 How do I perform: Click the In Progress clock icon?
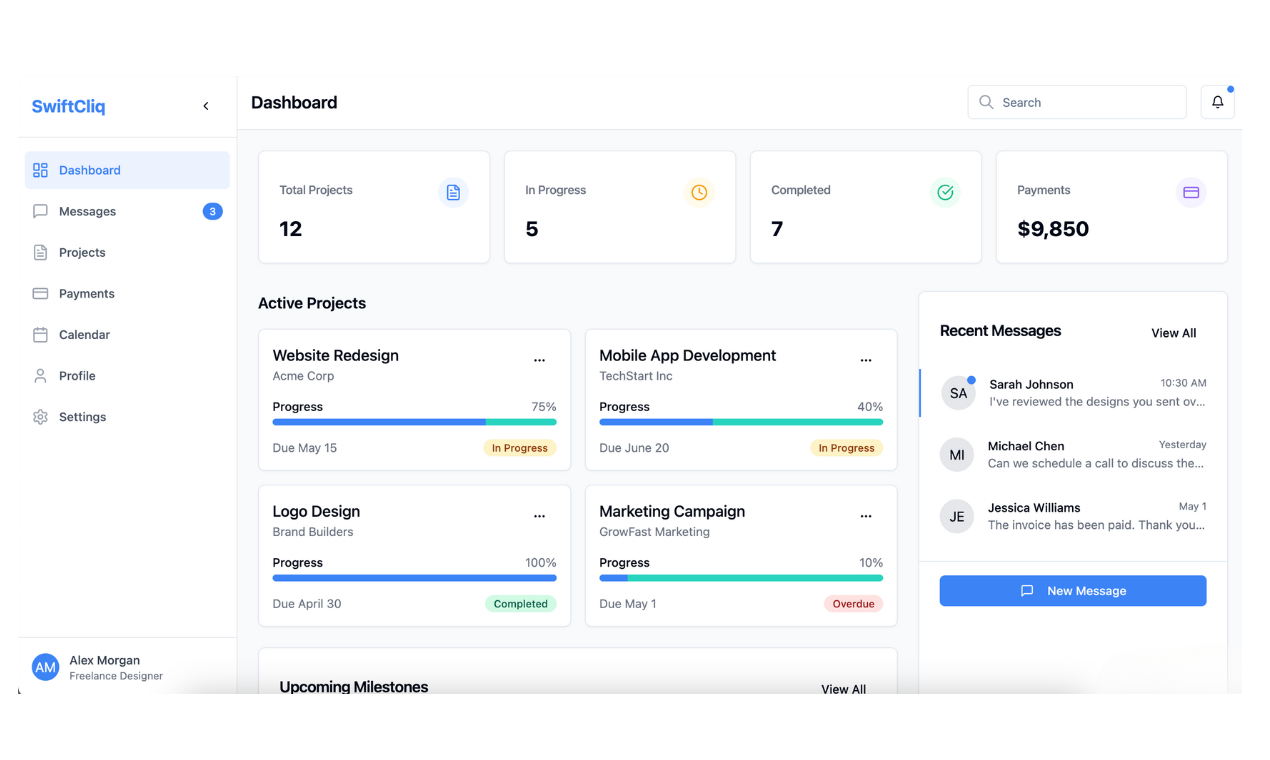699,192
